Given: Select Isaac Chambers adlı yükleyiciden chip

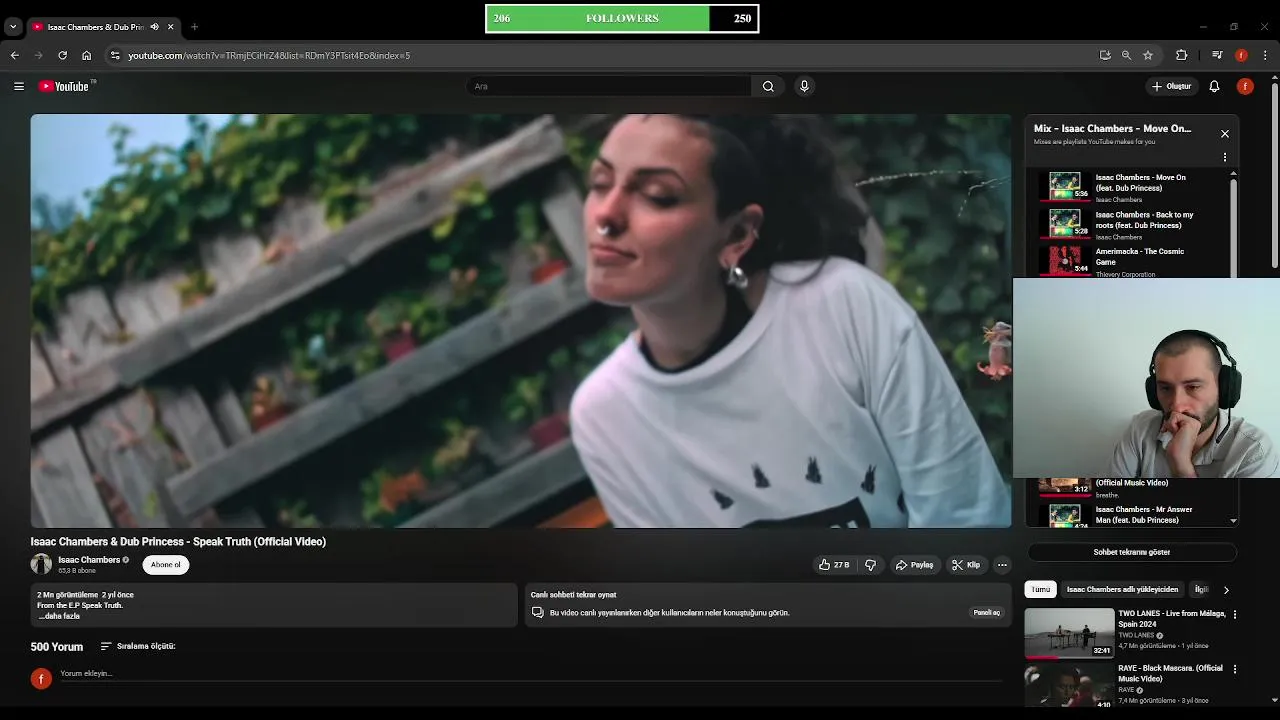Looking at the screenshot, I should click(x=1122, y=590).
